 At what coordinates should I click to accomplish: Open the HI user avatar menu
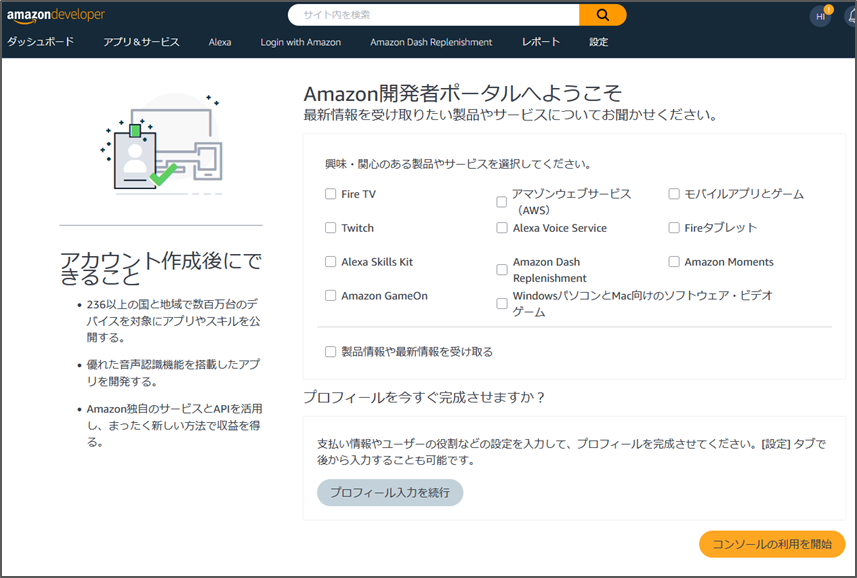[x=820, y=16]
